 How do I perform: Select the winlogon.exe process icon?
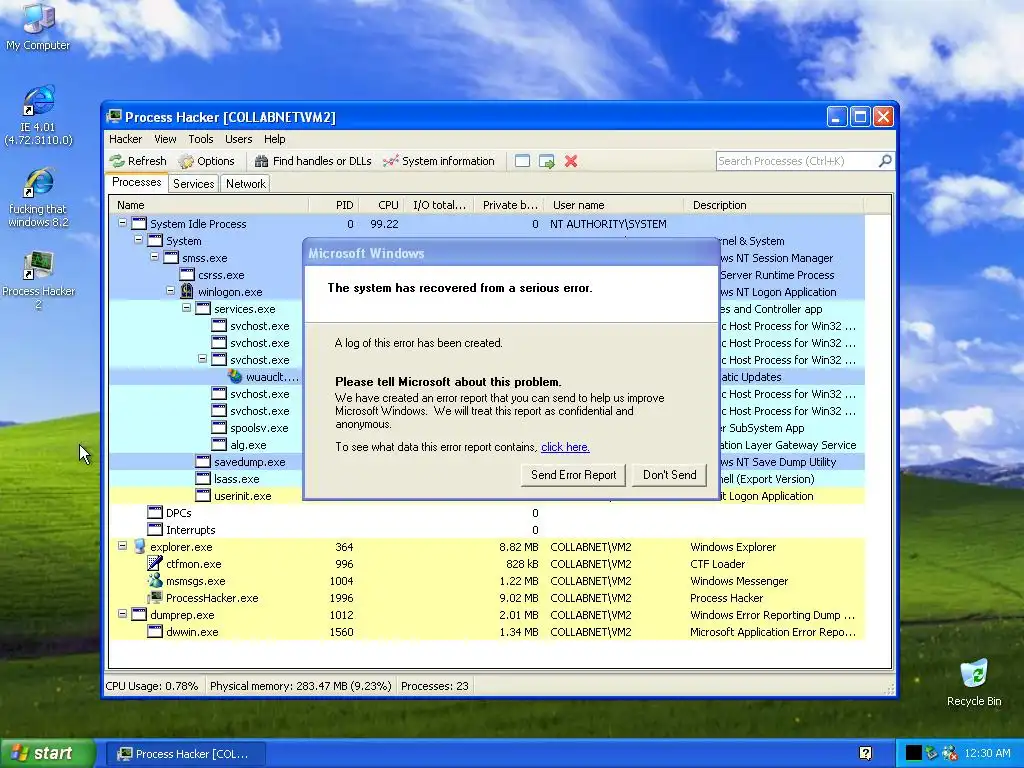click(x=187, y=292)
